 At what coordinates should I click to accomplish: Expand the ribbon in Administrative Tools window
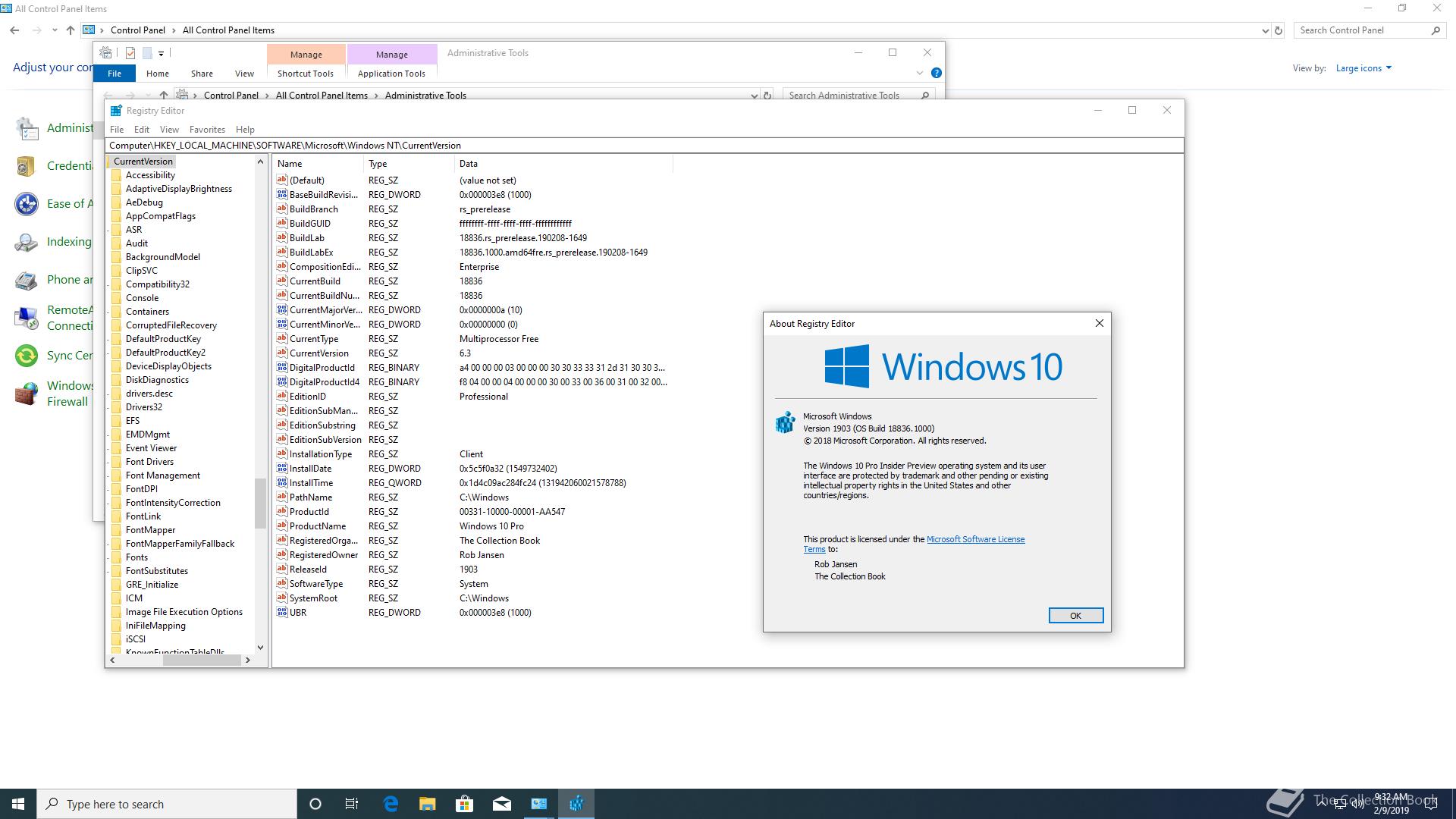point(920,73)
